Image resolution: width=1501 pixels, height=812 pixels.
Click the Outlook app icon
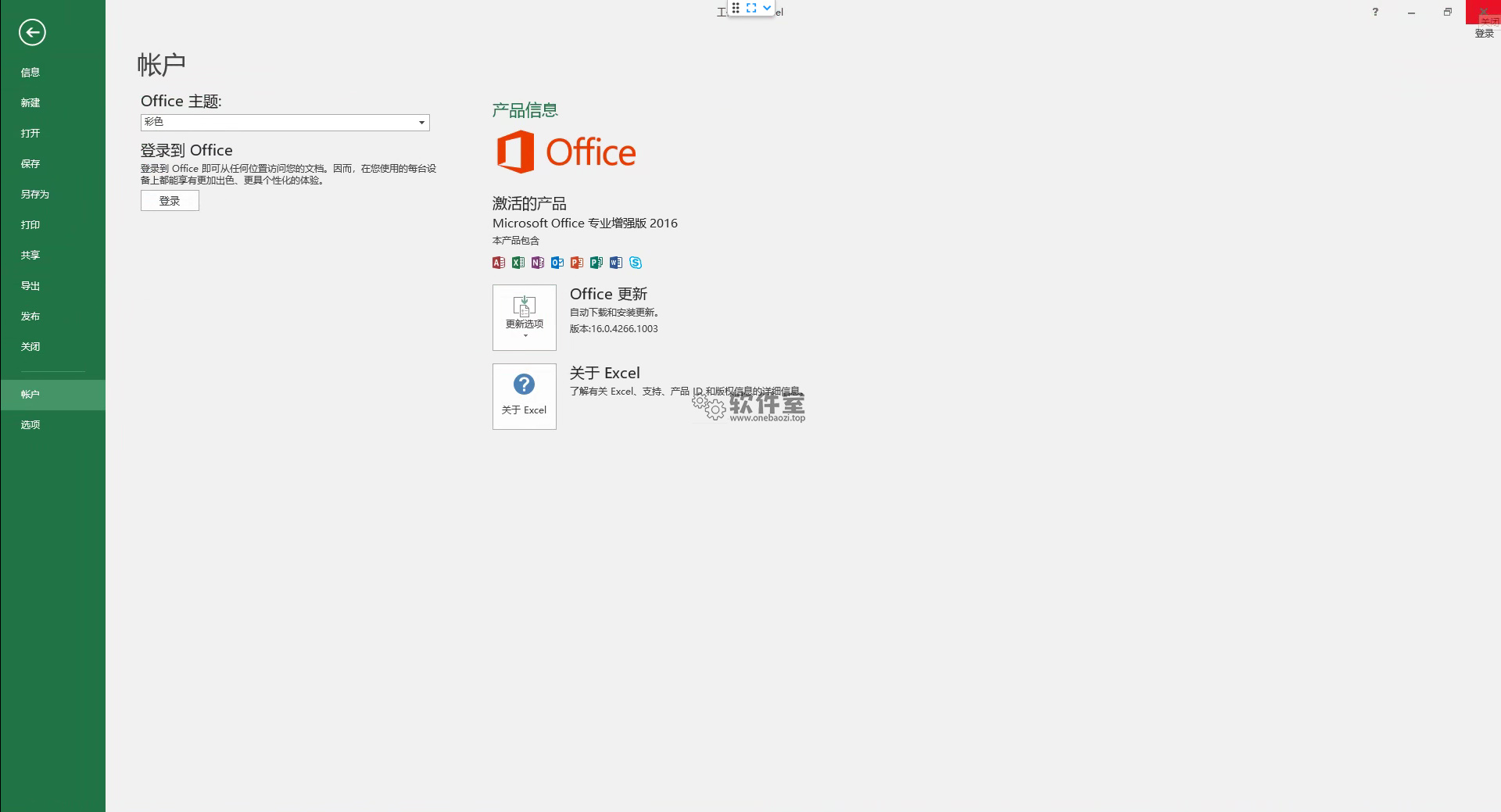[x=557, y=263]
